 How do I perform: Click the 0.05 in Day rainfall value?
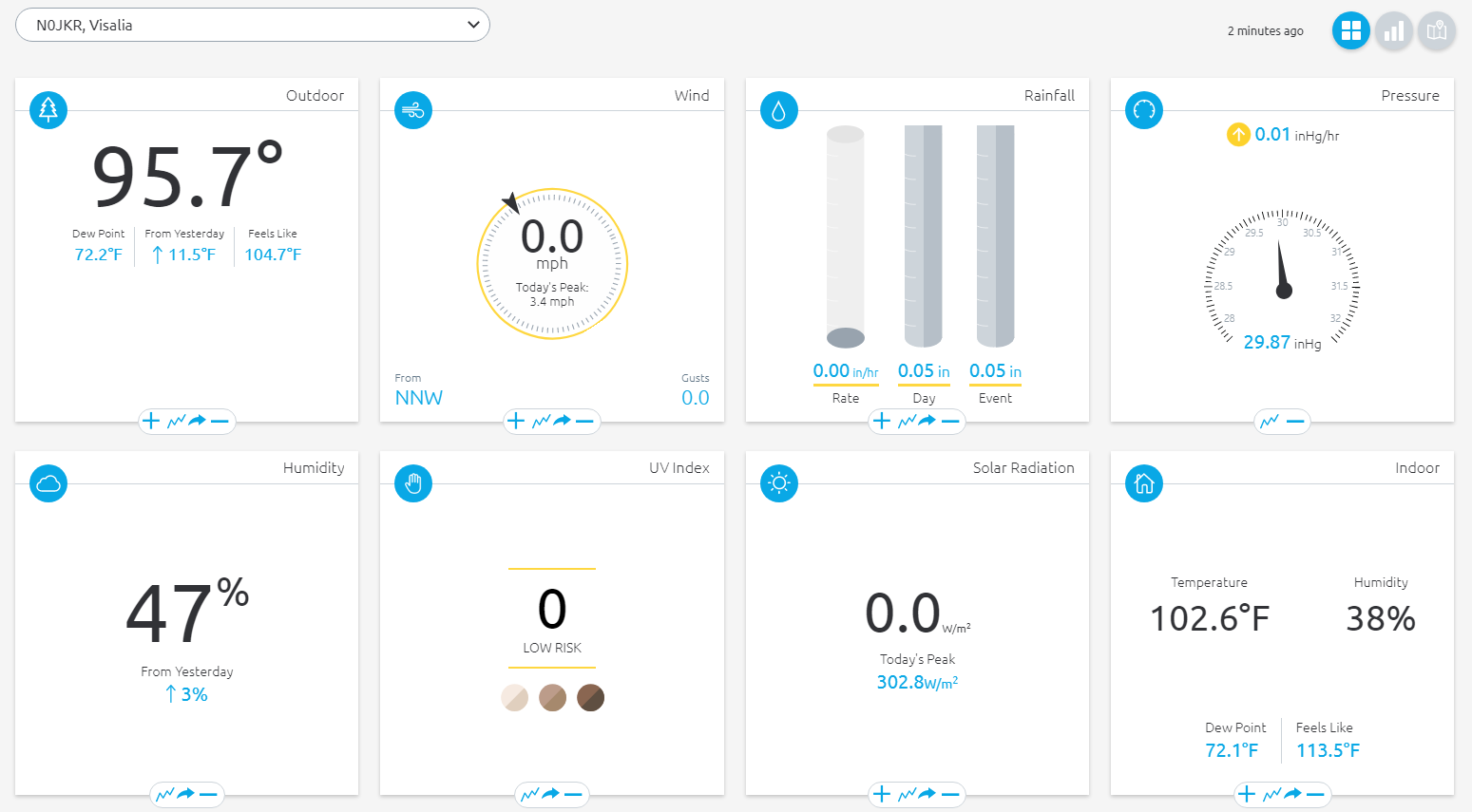924,371
